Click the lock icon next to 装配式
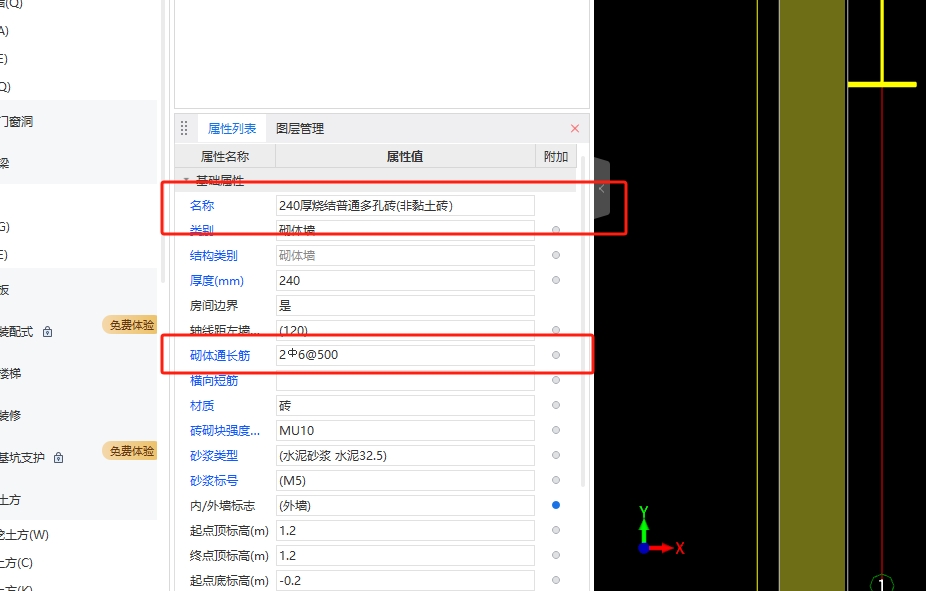 [x=47, y=332]
